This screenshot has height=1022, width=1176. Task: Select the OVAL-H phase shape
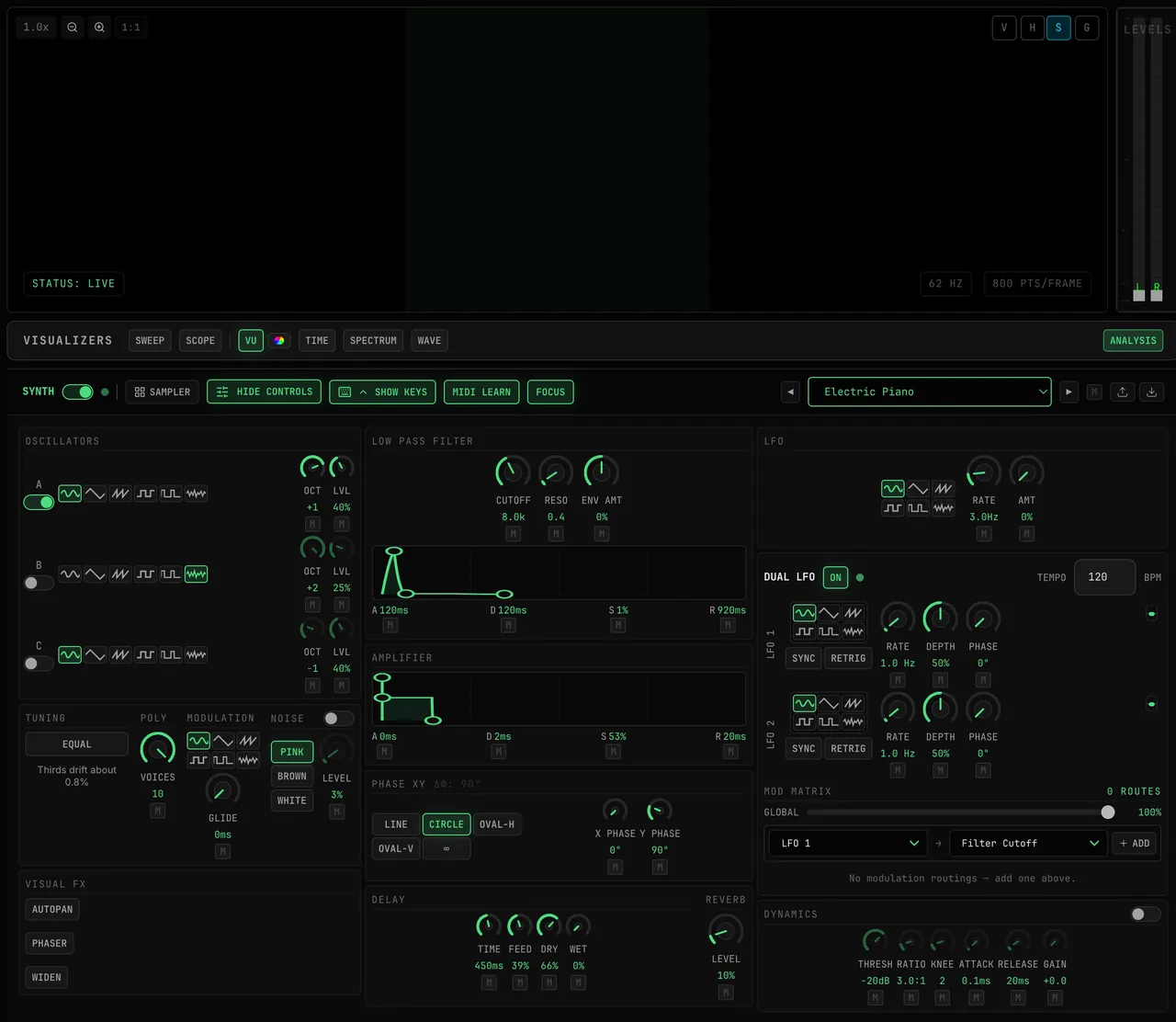(497, 824)
